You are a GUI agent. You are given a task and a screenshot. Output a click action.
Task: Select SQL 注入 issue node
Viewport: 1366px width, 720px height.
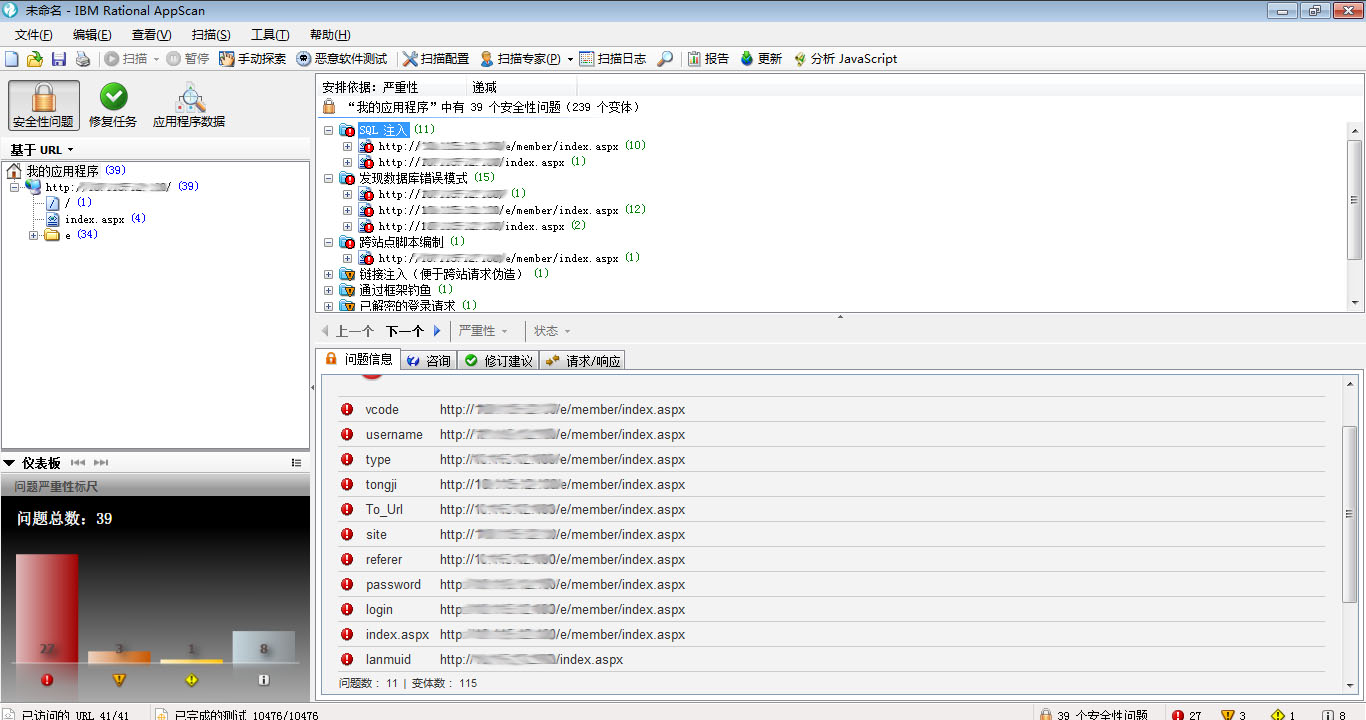(x=384, y=130)
